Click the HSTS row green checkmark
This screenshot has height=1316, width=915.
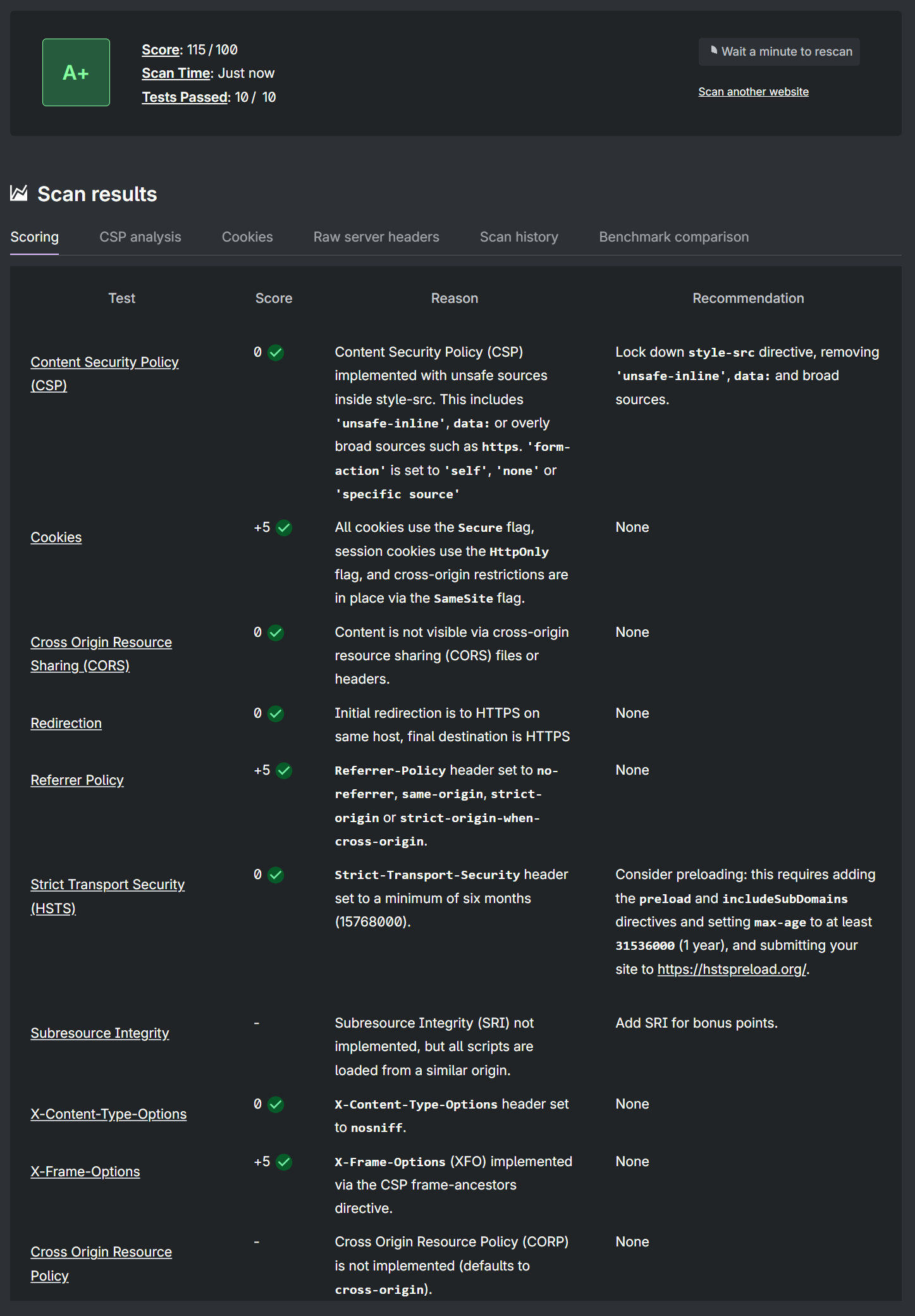pos(276,875)
